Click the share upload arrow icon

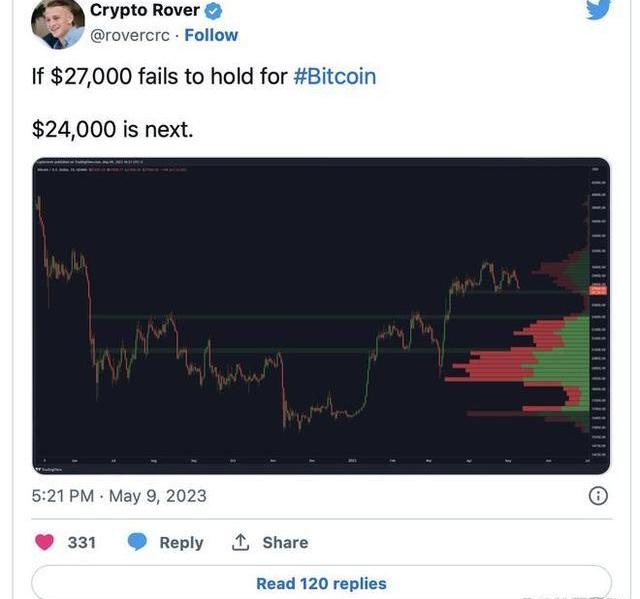(x=240, y=542)
